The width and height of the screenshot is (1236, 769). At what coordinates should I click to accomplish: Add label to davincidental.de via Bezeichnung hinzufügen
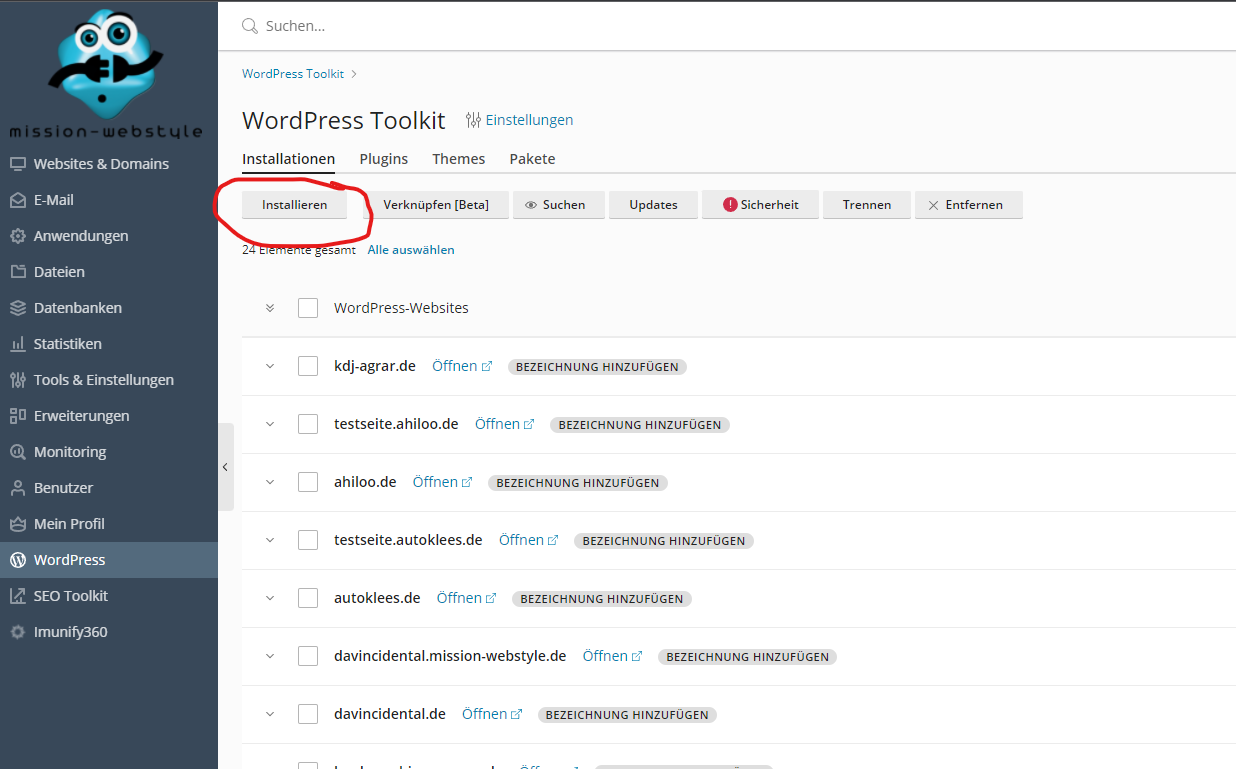[x=627, y=715]
